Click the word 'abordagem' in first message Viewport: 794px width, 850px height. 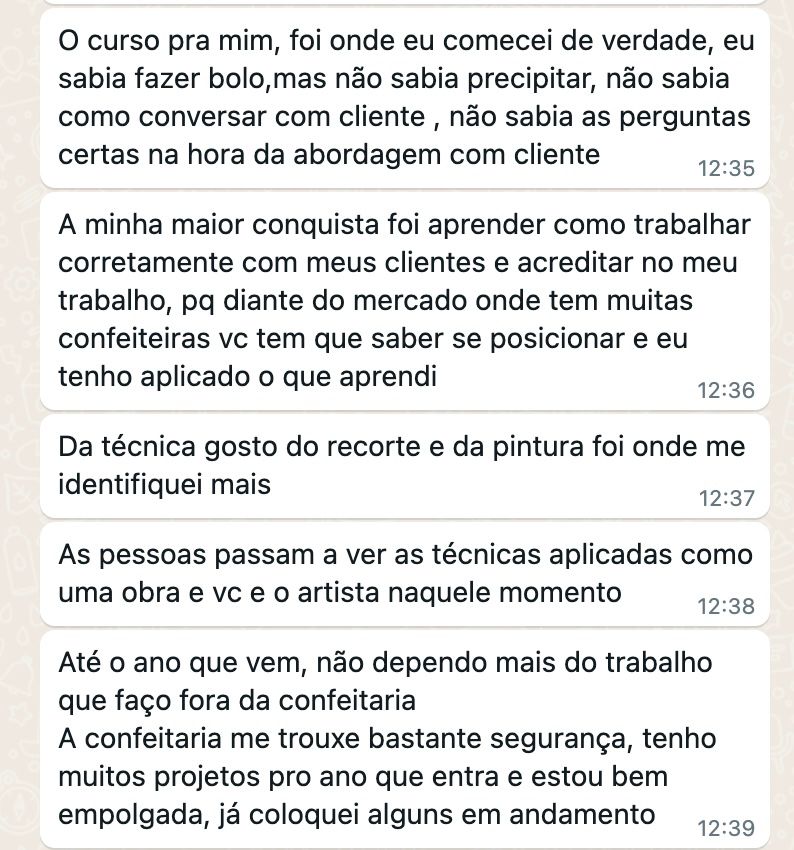pos(367,156)
